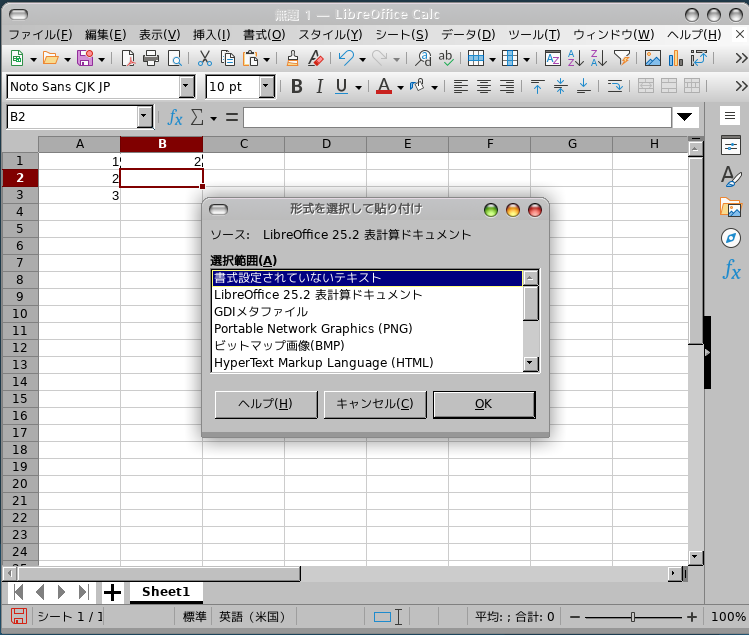Select Portable Network Graphics (PNG) entry
This screenshot has height=635, width=749.
pos(367,329)
